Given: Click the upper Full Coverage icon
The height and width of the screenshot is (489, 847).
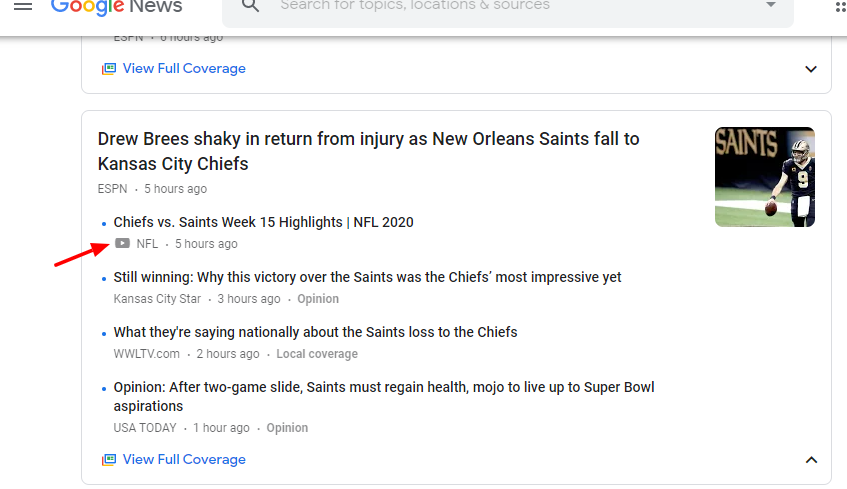Looking at the screenshot, I should click(x=109, y=69).
